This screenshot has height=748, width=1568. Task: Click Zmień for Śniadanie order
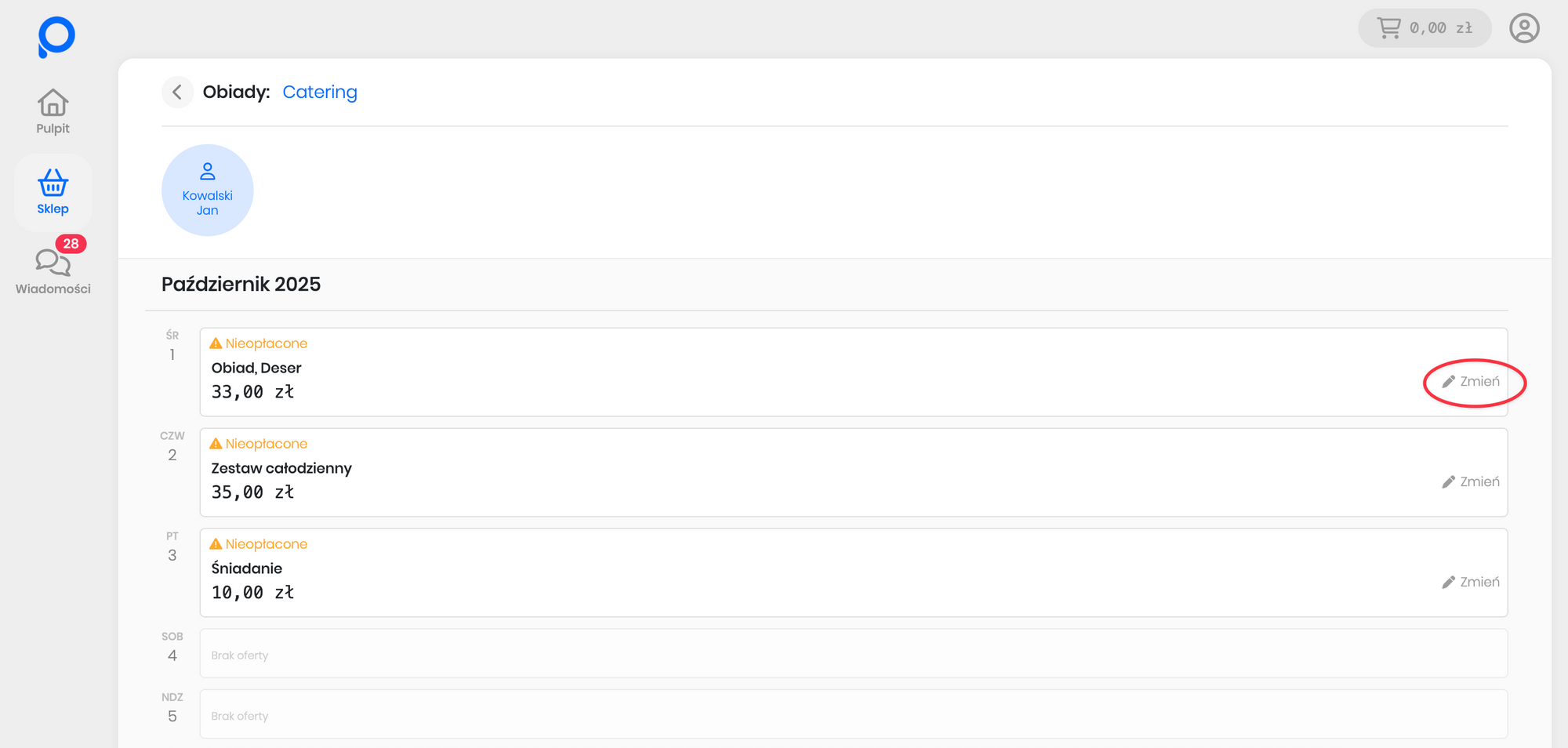pos(1471,583)
